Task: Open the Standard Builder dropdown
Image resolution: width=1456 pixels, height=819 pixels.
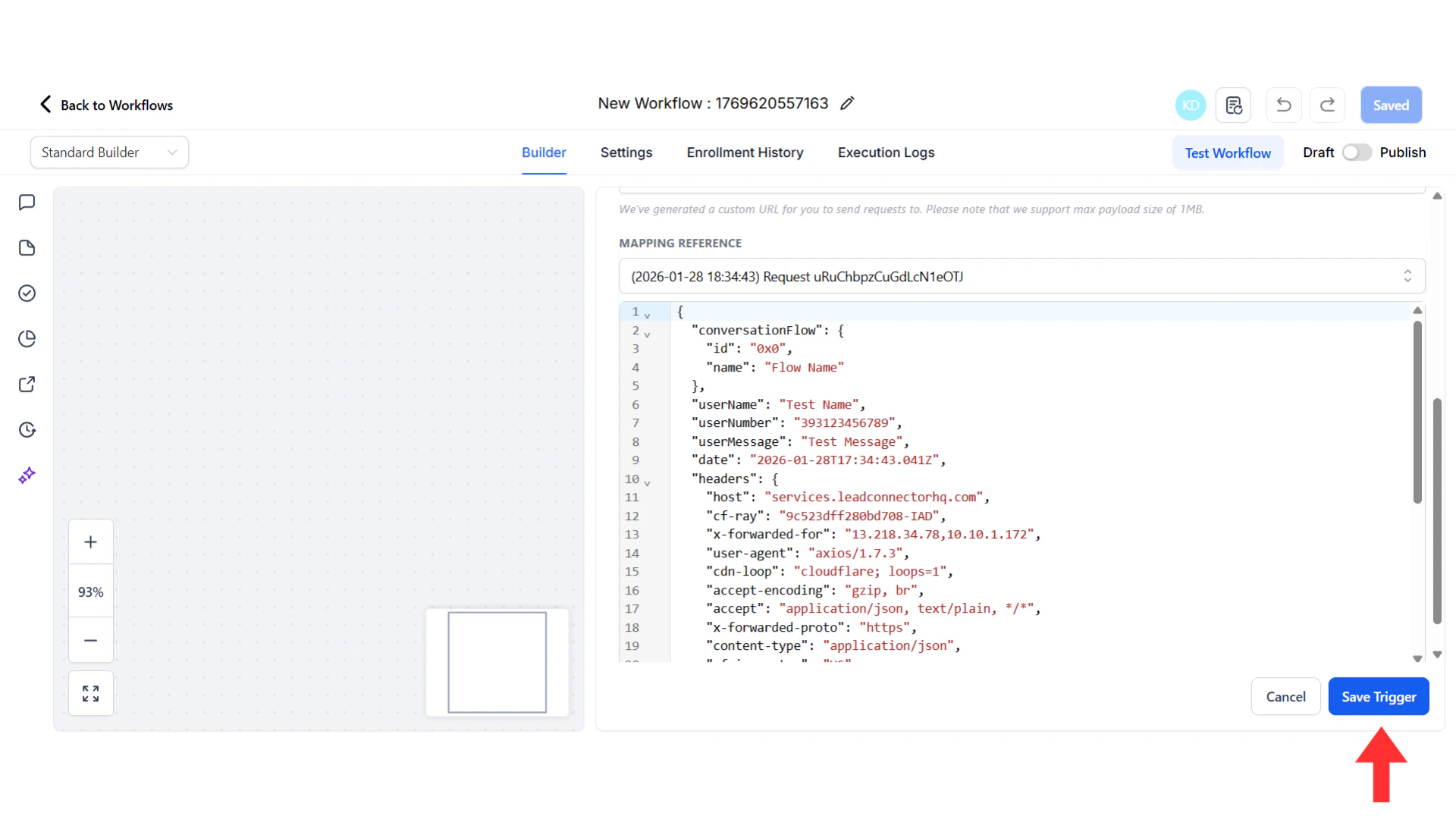Action: [109, 152]
